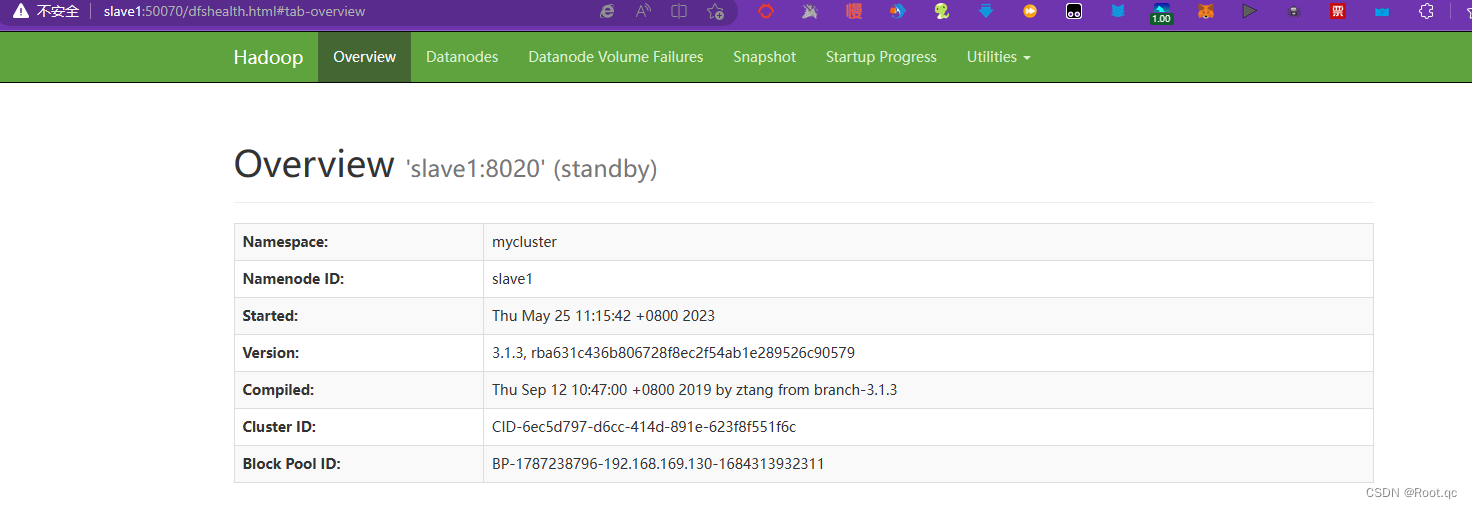The width and height of the screenshot is (1472, 509).
Task: Click the gray bird extension icon
Action: [810, 12]
